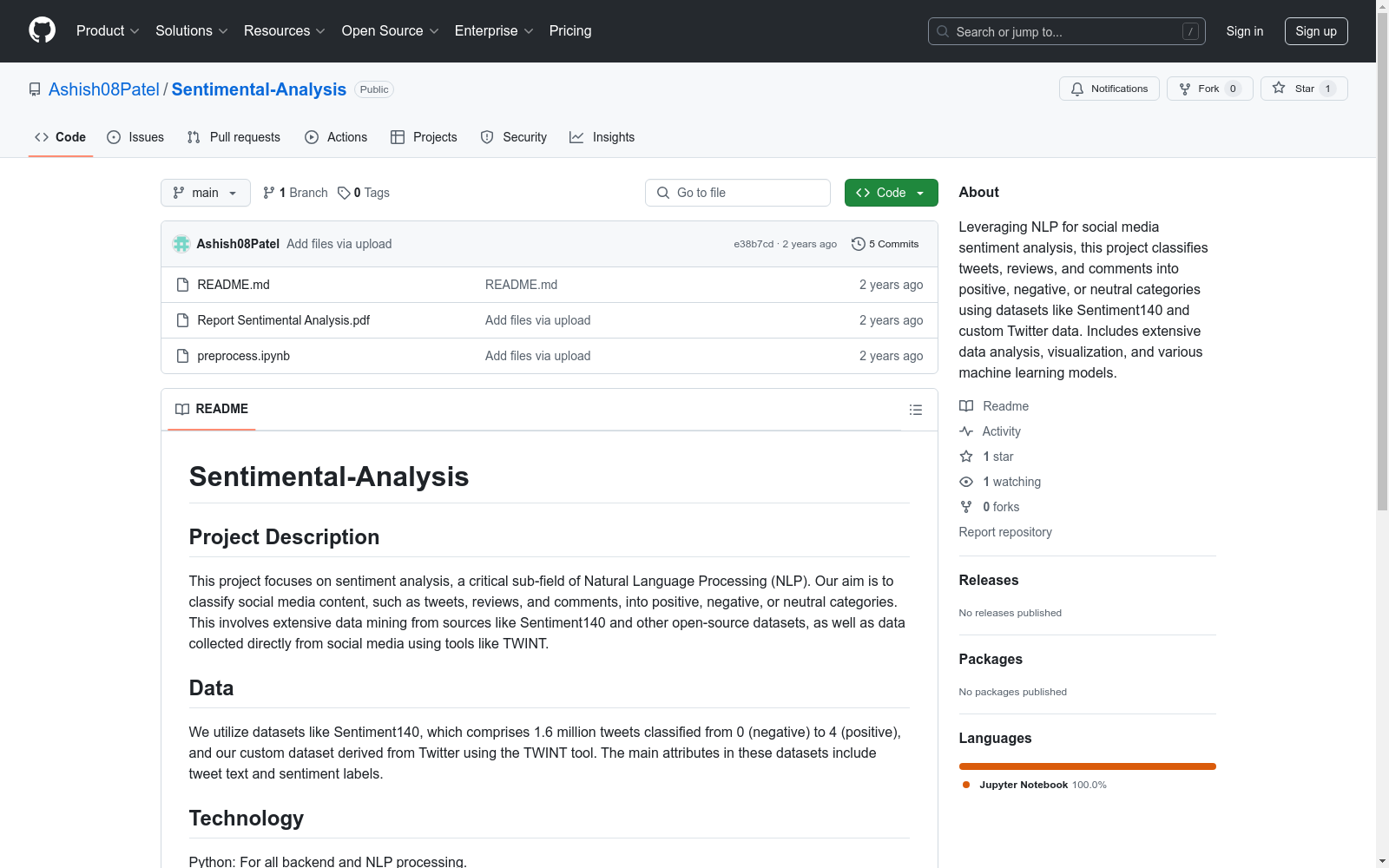The width and height of the screenshot is (1389, 868).
Task: Click the search magnifier icon in header
Action: (943, 31)
